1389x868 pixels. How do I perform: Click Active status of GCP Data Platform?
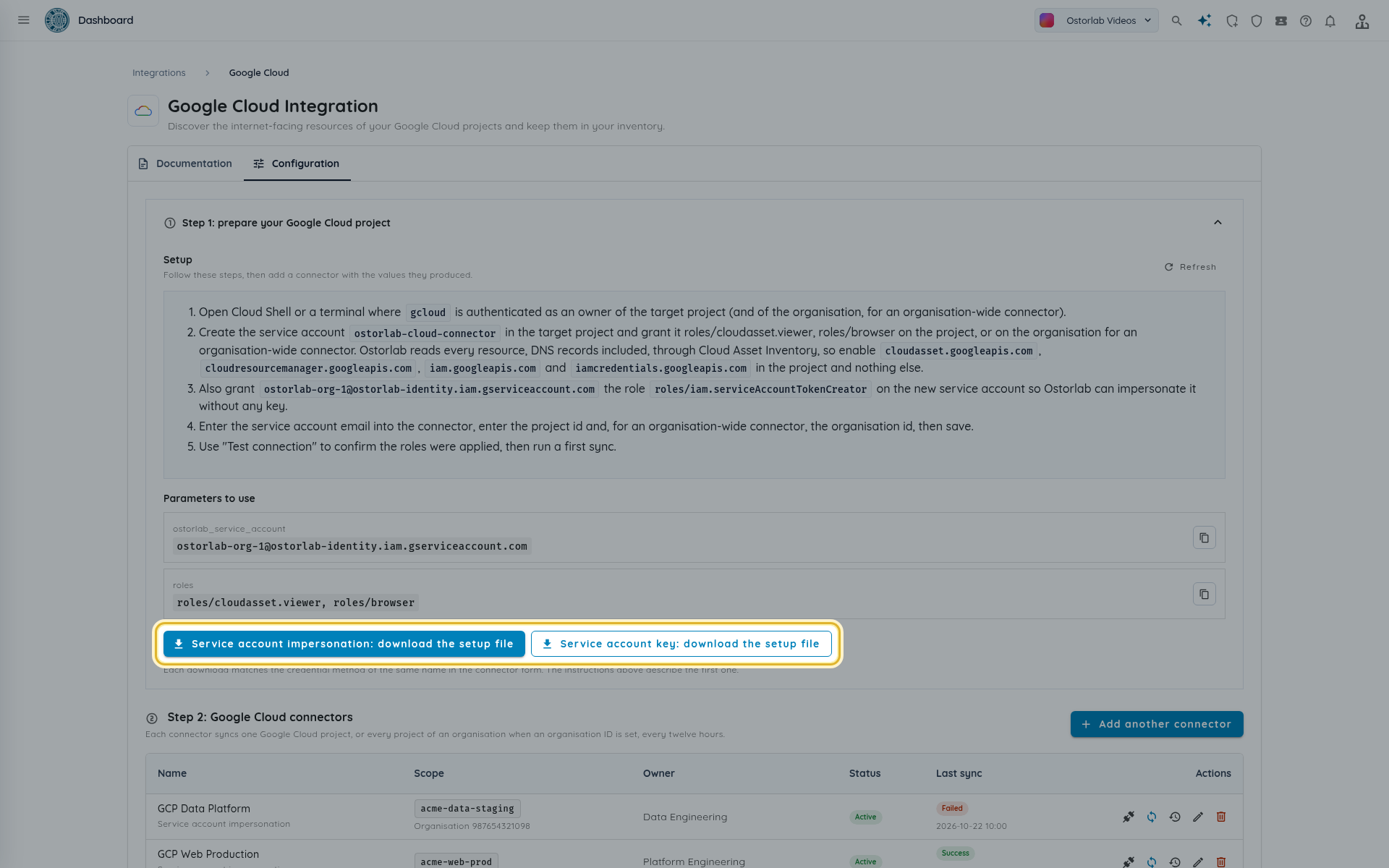tap(865, 817)
